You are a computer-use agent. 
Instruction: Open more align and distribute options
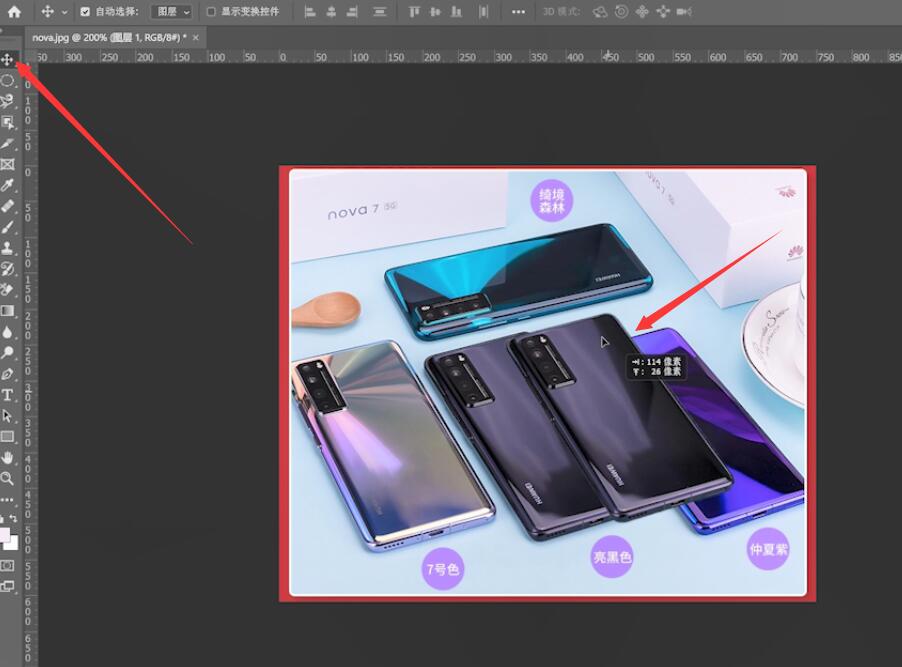(518, 12)
